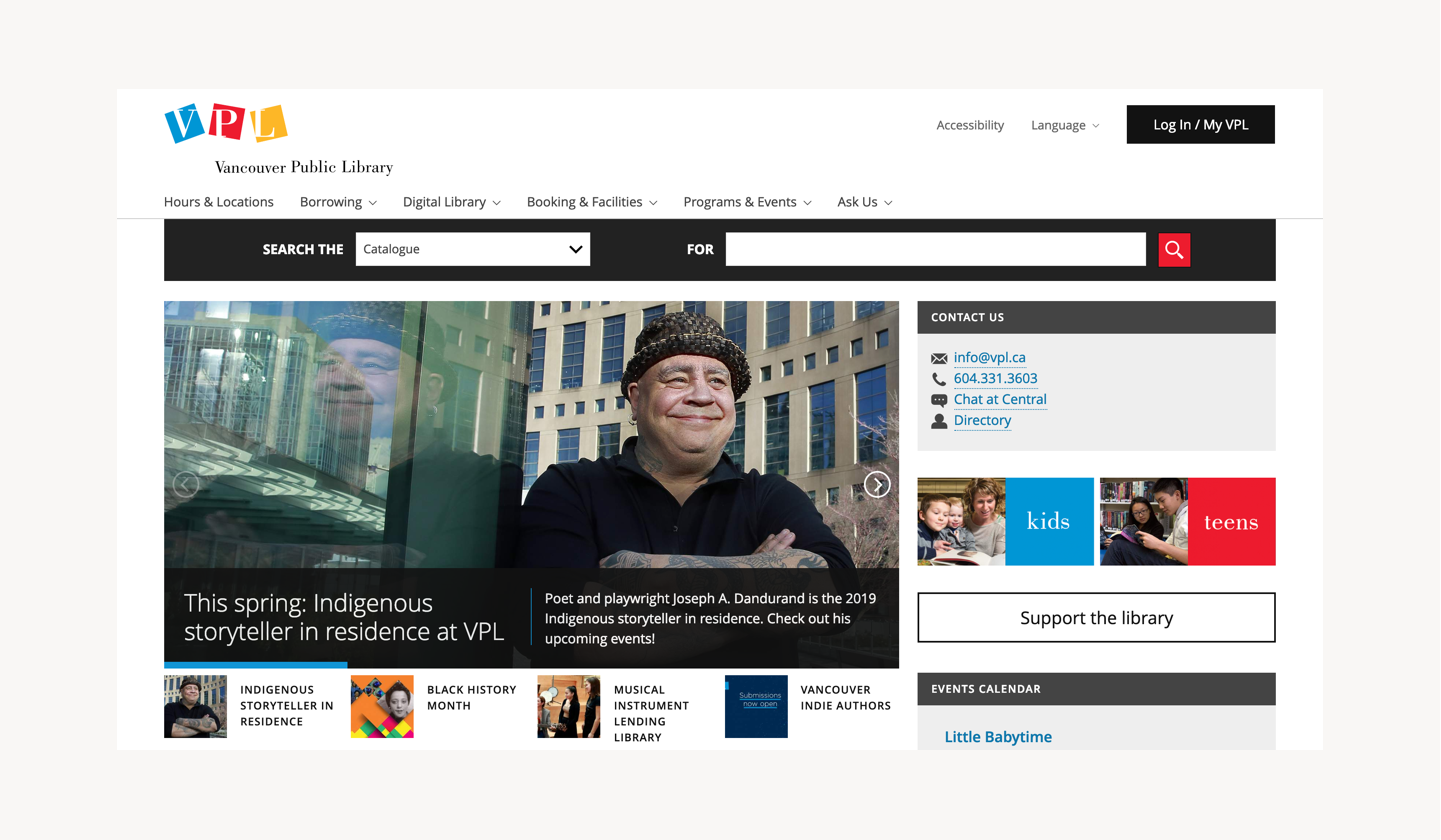Click the Support the library button
This screenshot has width=1441, height=840.
pyautogui.click(x=1096, y=618)
